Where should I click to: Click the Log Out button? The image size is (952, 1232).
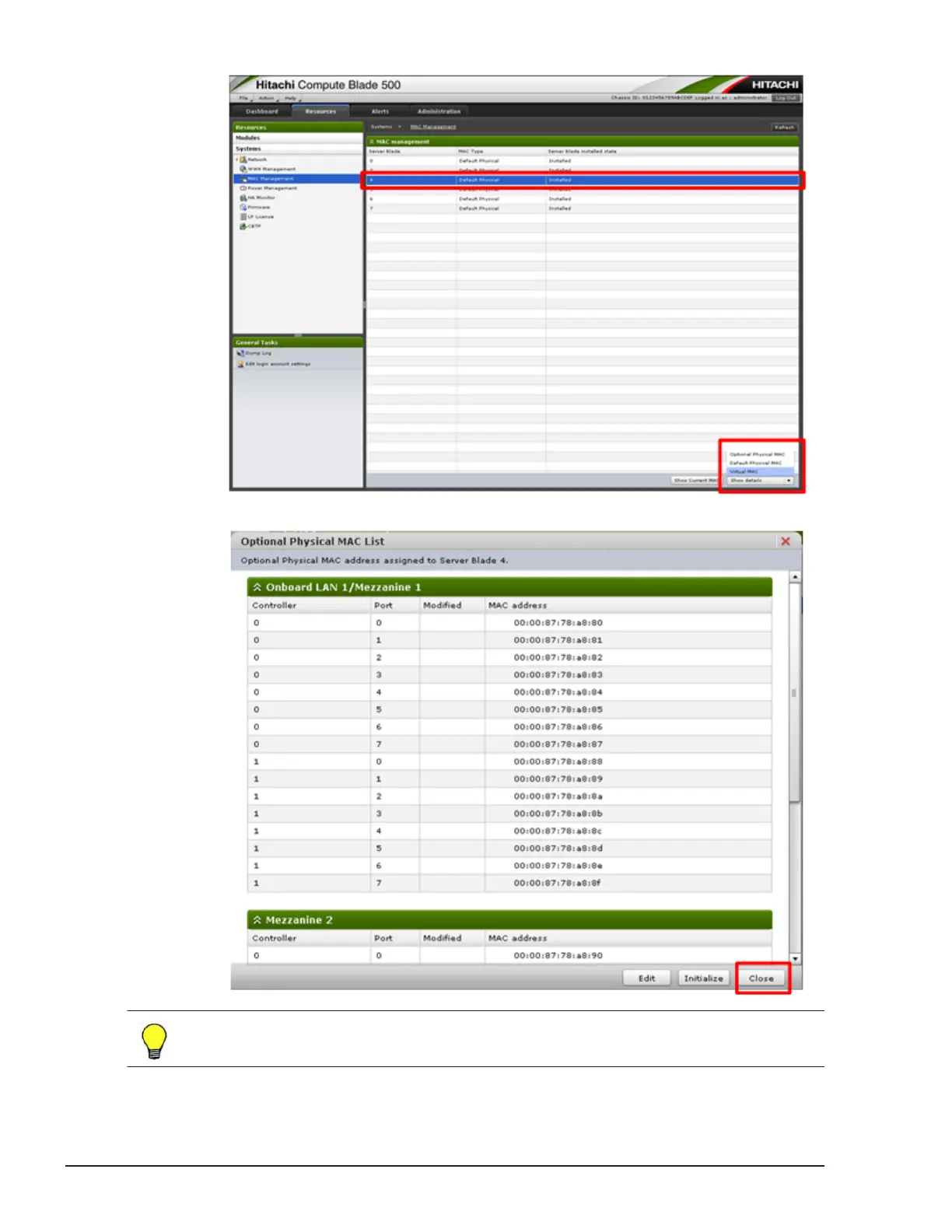pos(786,98)
